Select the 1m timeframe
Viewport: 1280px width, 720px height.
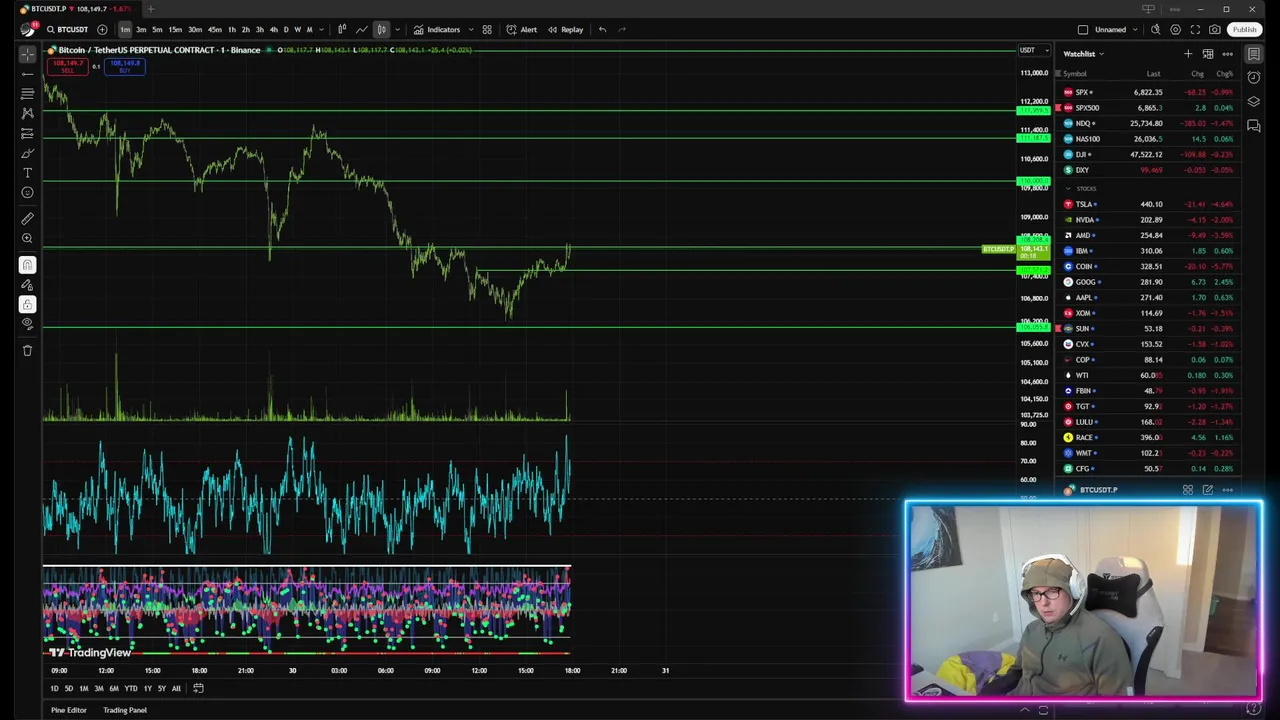tap(125, 30)
